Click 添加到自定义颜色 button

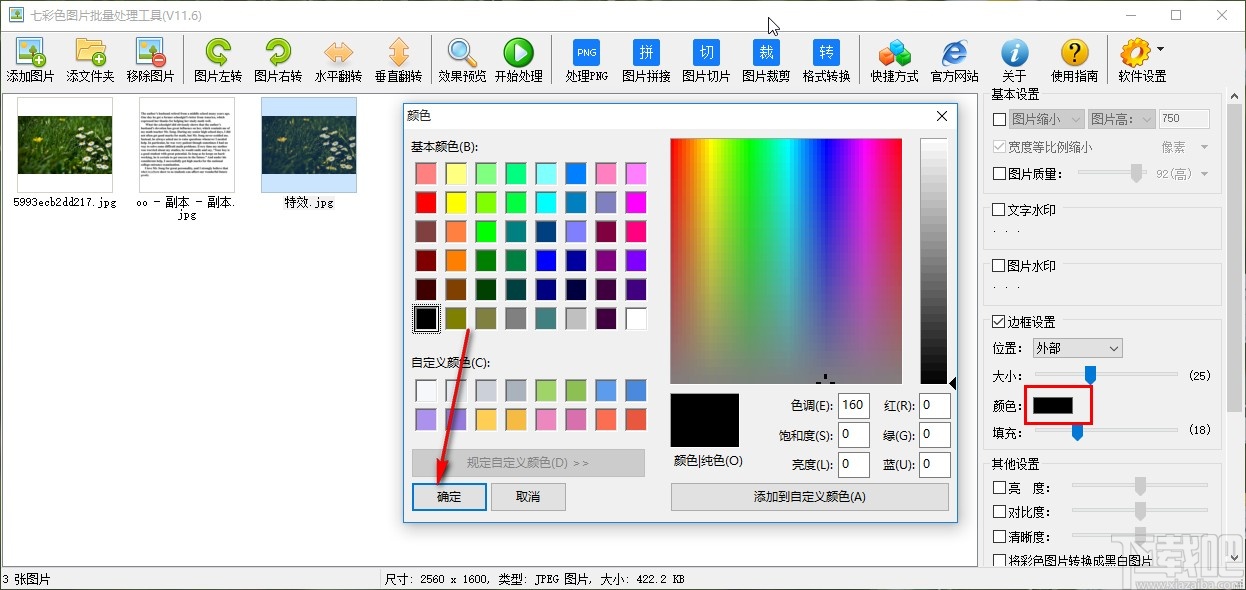tap(809, 497)
